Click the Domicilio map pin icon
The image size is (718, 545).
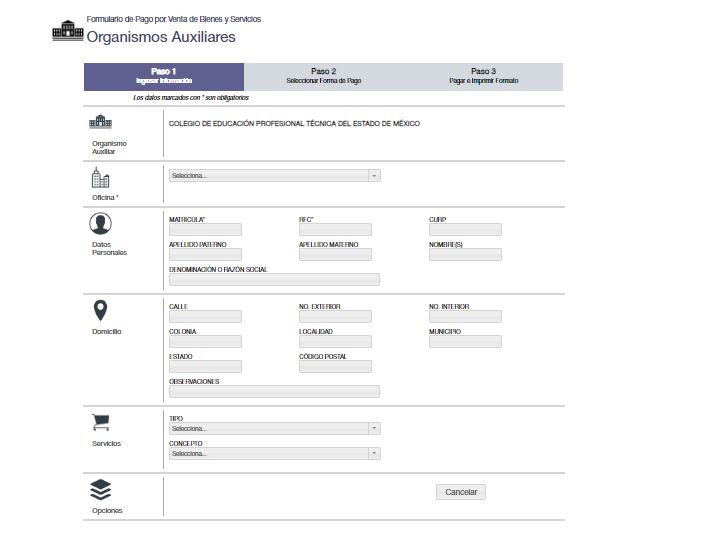(x=100, y=311)
